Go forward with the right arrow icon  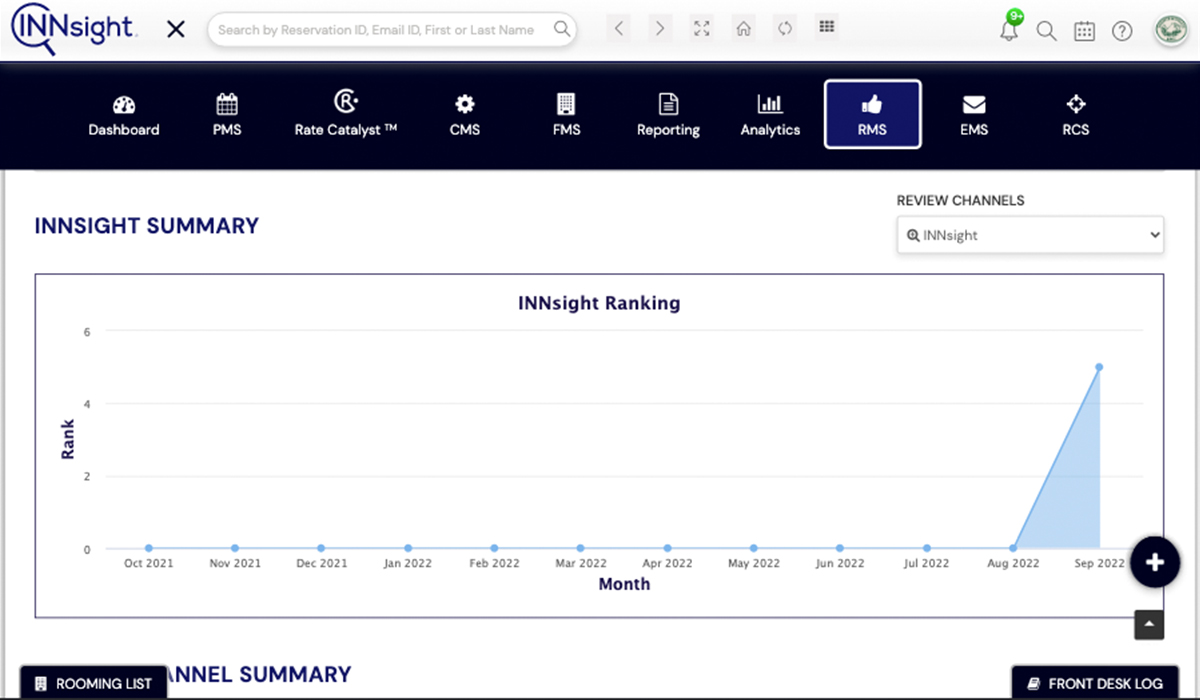(660, 29)
